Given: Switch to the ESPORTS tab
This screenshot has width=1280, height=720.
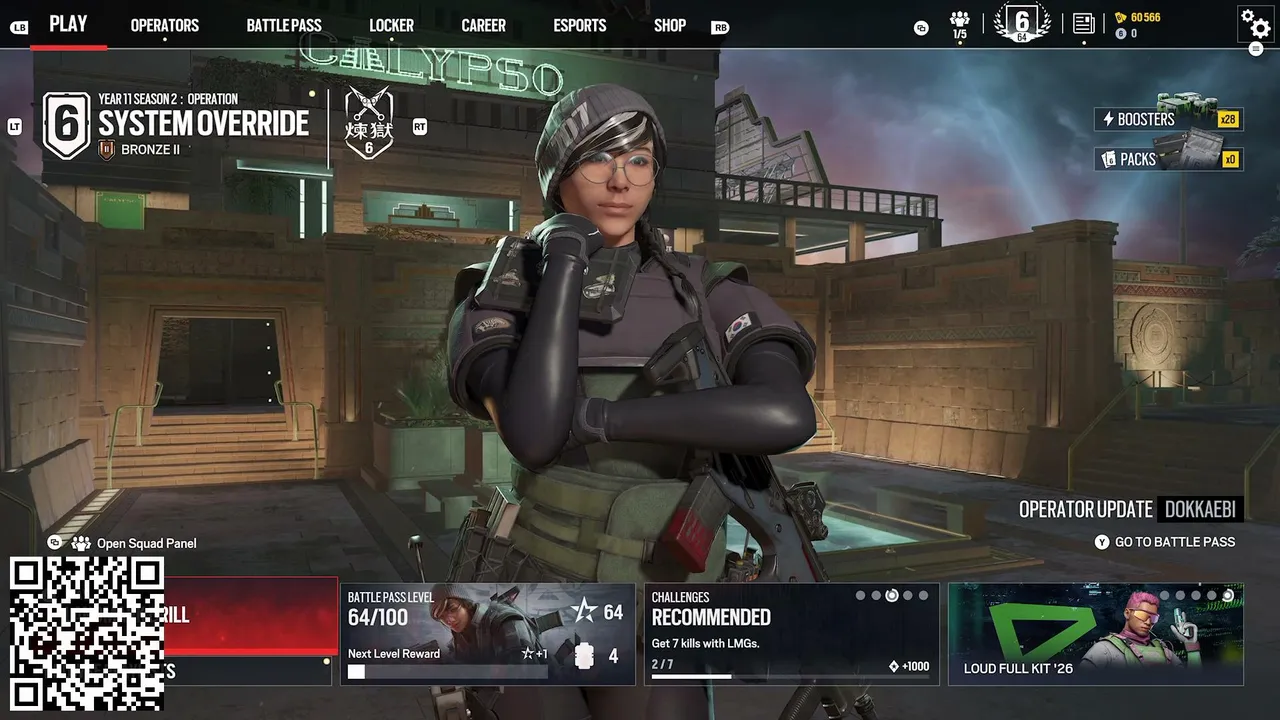Looking at the screenshot, I should click(x=580, y=26).
